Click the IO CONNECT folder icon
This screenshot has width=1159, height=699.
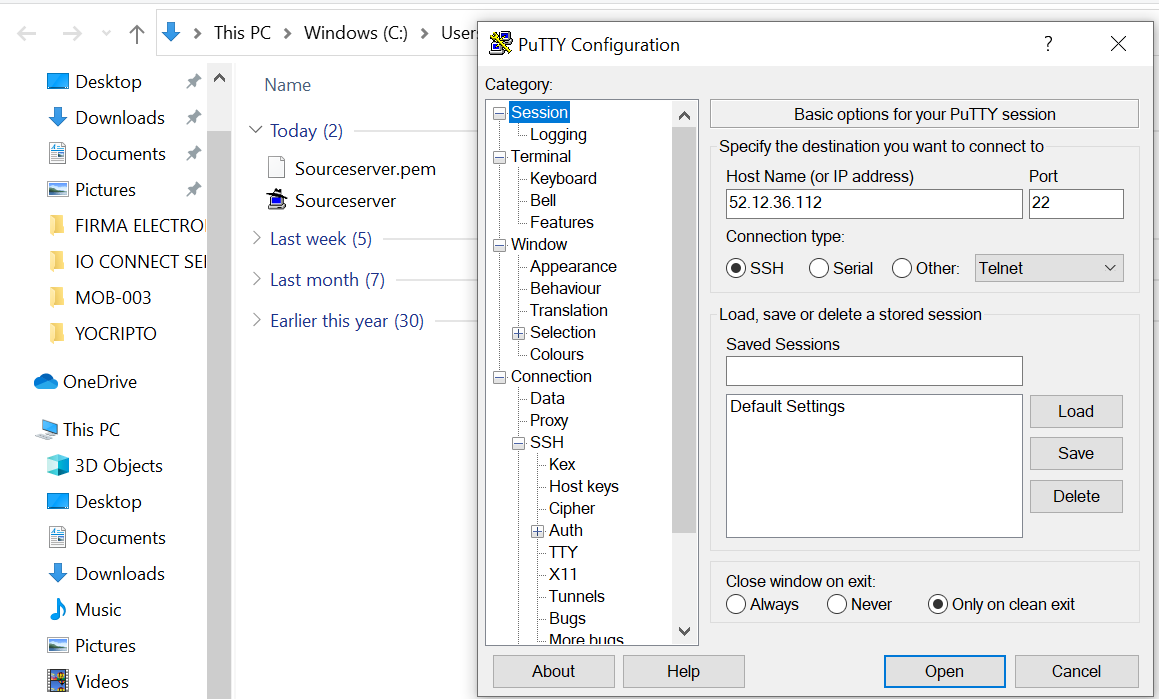point(57,261)
